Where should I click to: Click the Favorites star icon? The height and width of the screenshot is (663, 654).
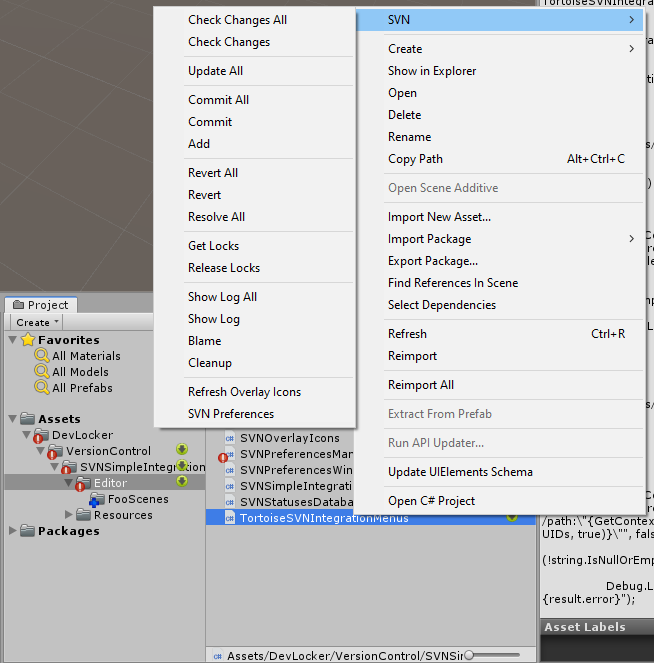coord(28,340)
